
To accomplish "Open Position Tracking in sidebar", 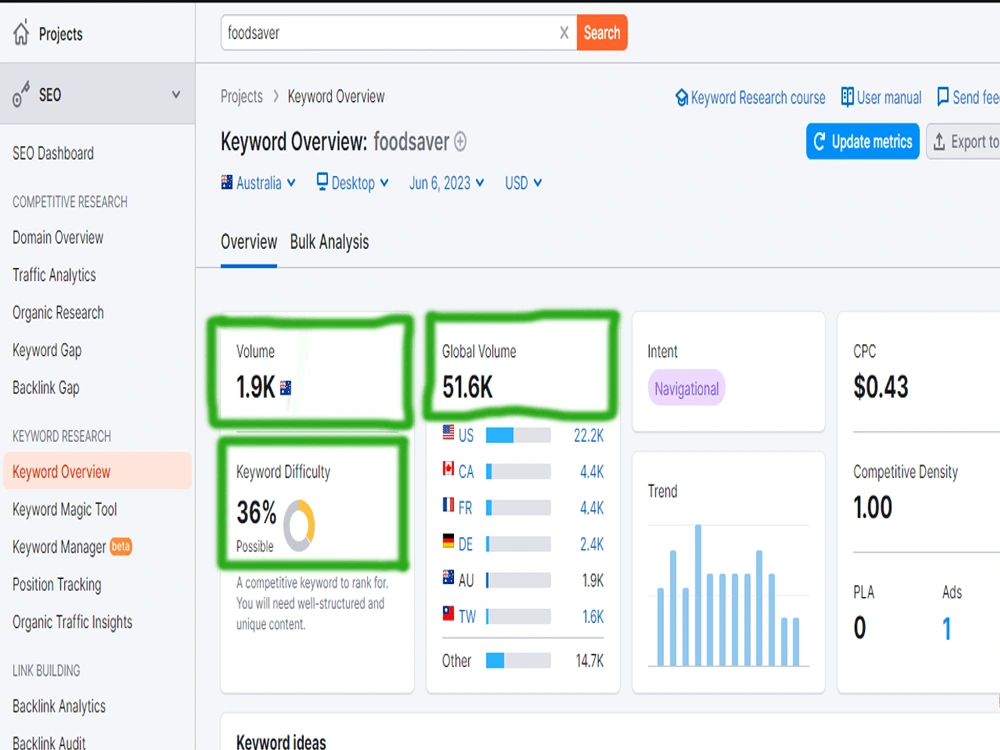I will (x=57, y=585).
